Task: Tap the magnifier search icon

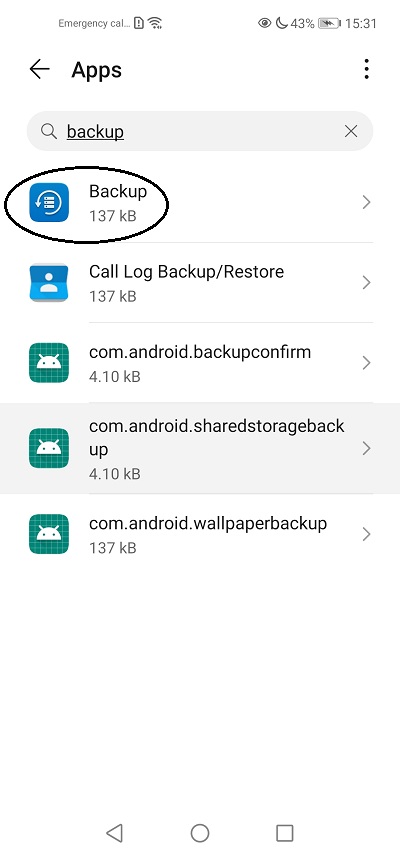Action: point(49,131)
